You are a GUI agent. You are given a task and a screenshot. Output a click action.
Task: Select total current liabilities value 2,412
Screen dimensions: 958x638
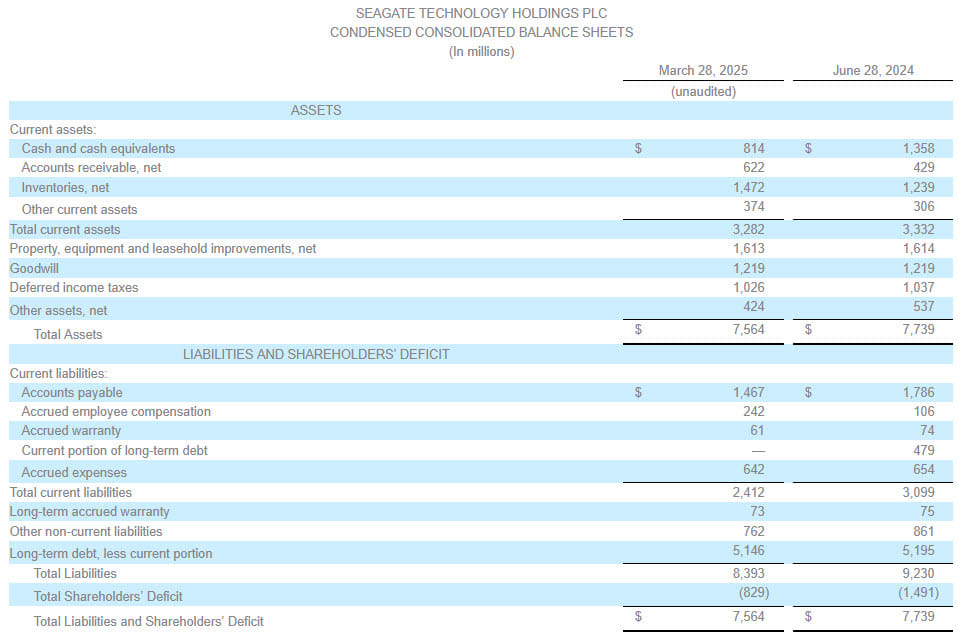748,493
